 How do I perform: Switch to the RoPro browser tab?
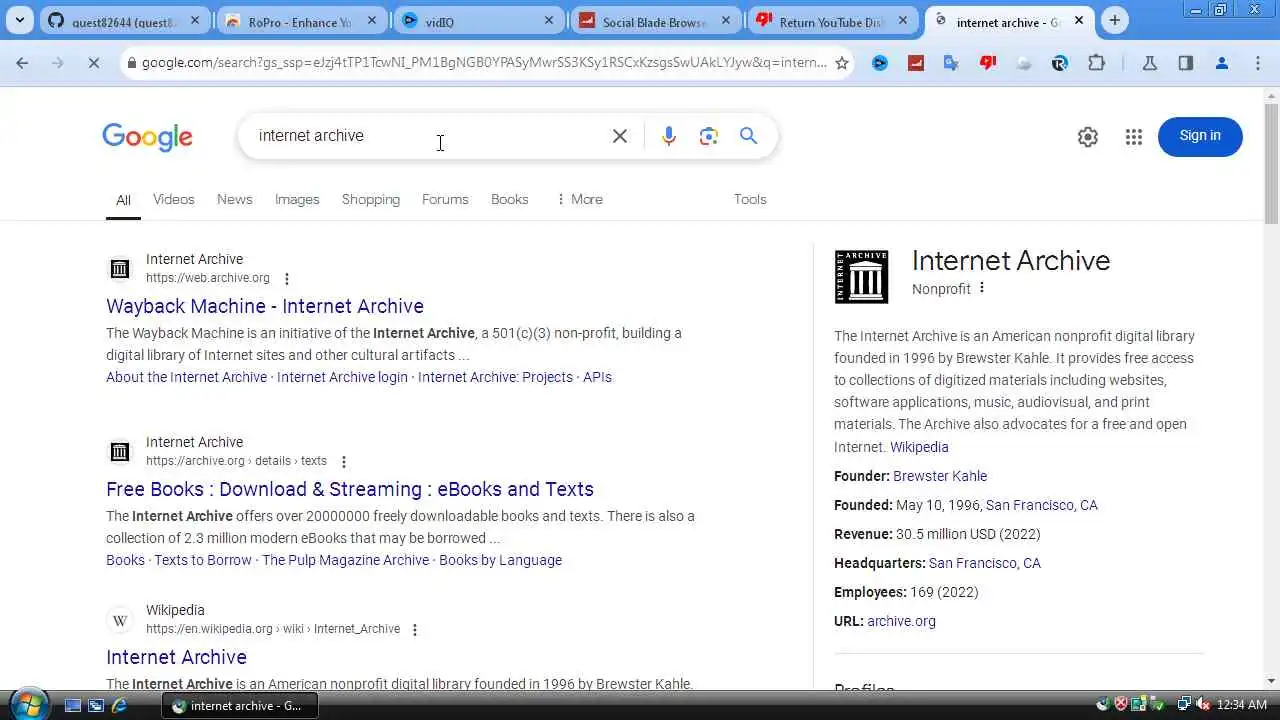(300, 21)
